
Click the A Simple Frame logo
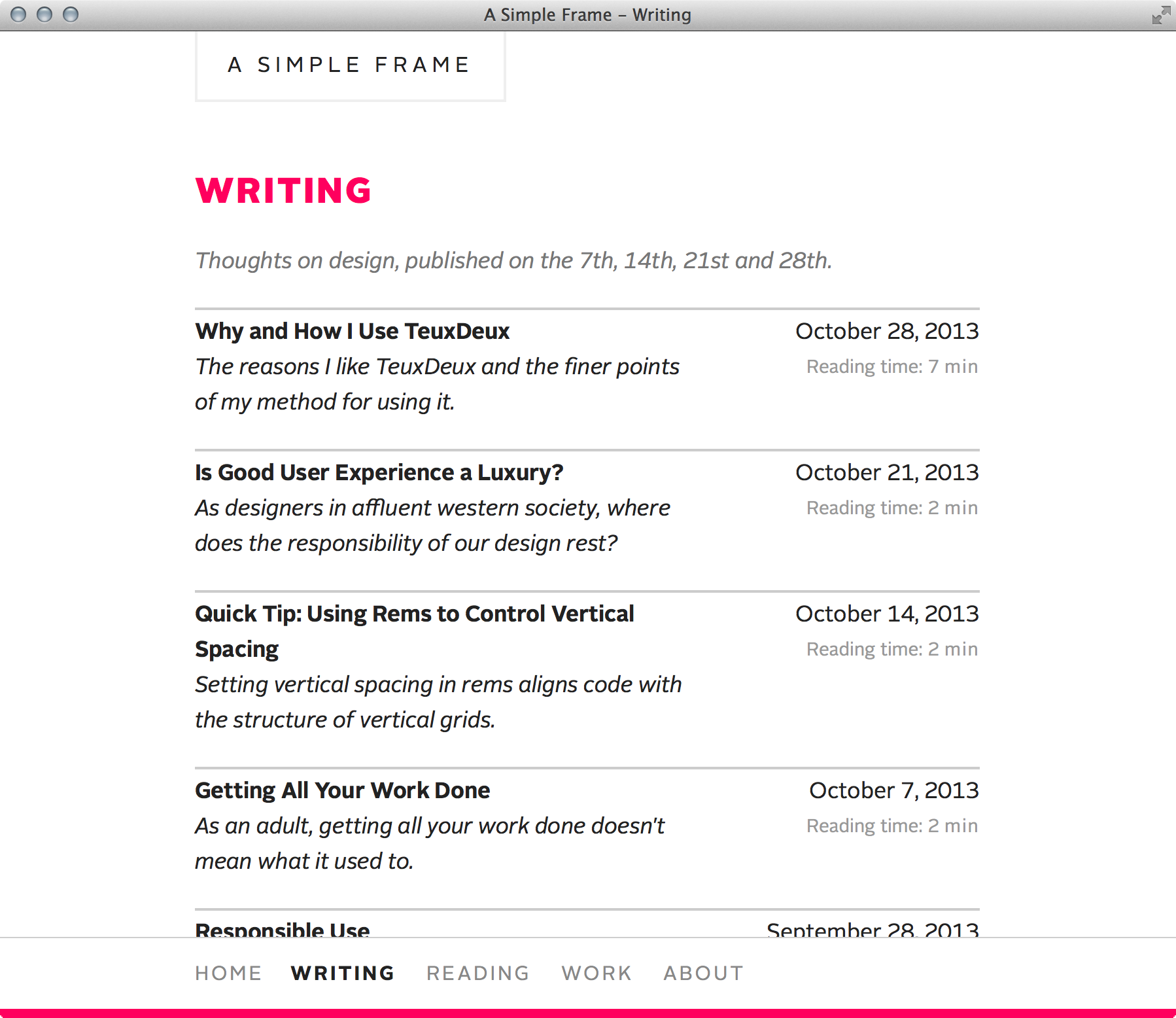coord(350,65)
